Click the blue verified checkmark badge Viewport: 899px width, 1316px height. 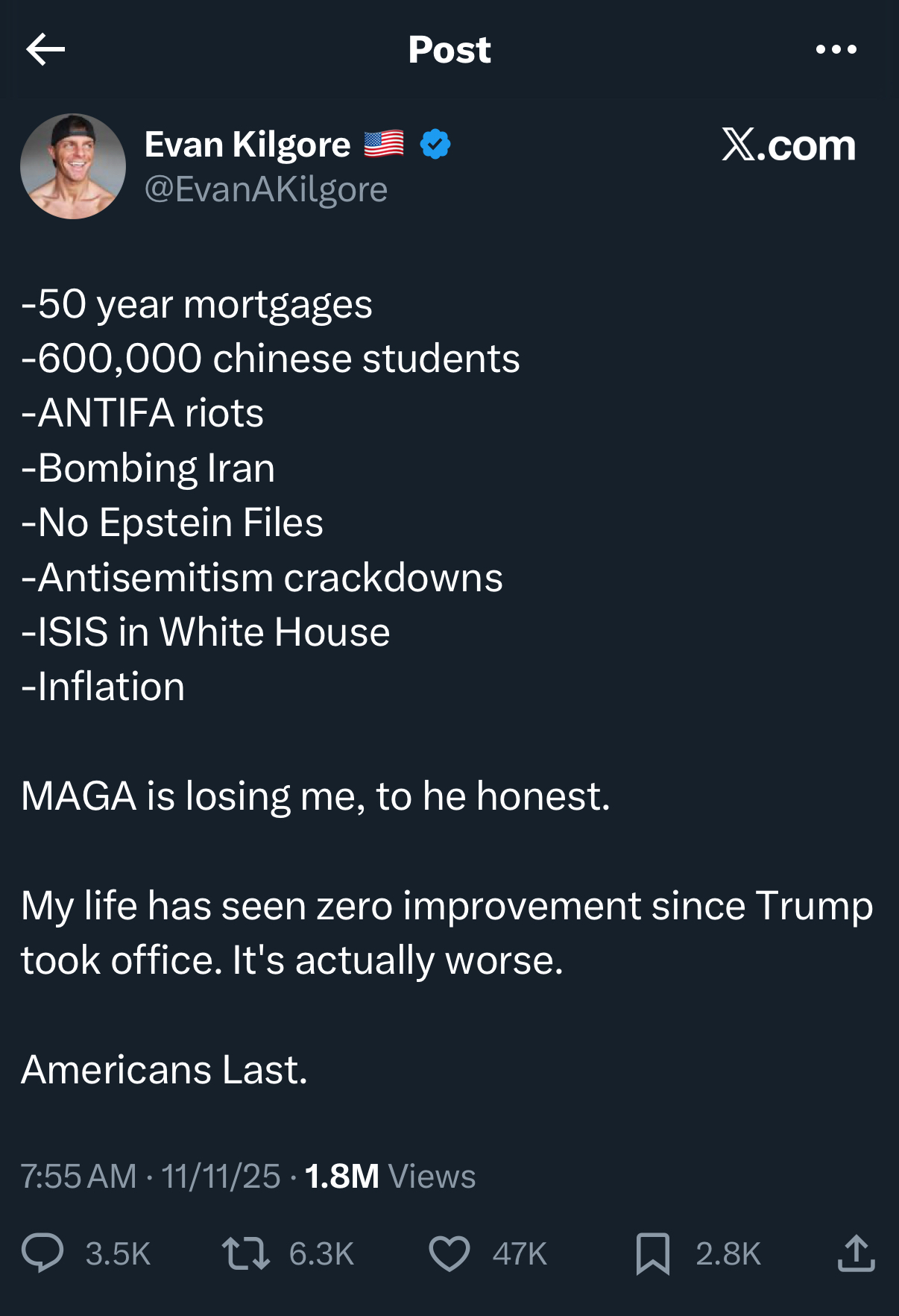tap(435, 144)
